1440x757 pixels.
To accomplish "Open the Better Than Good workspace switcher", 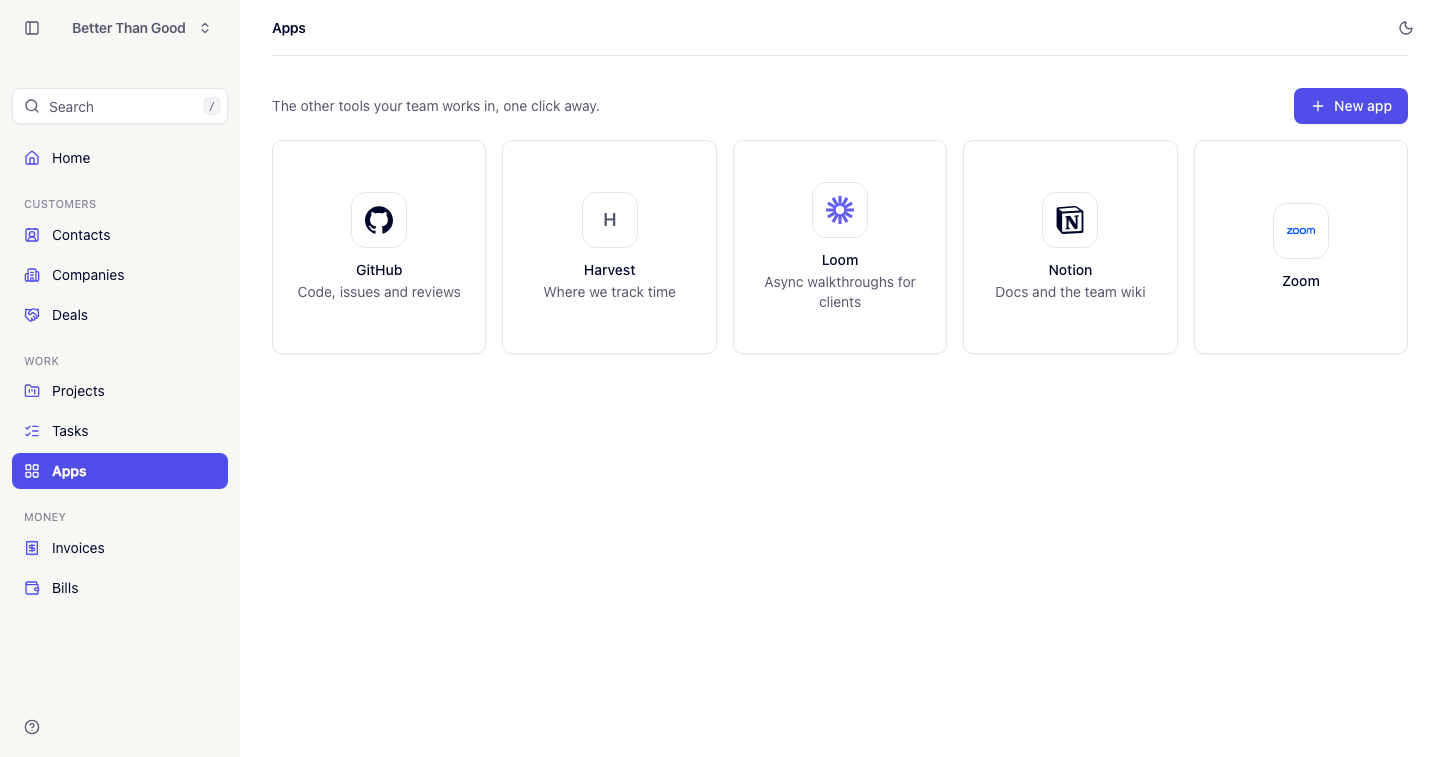I will tap(141, 28).
